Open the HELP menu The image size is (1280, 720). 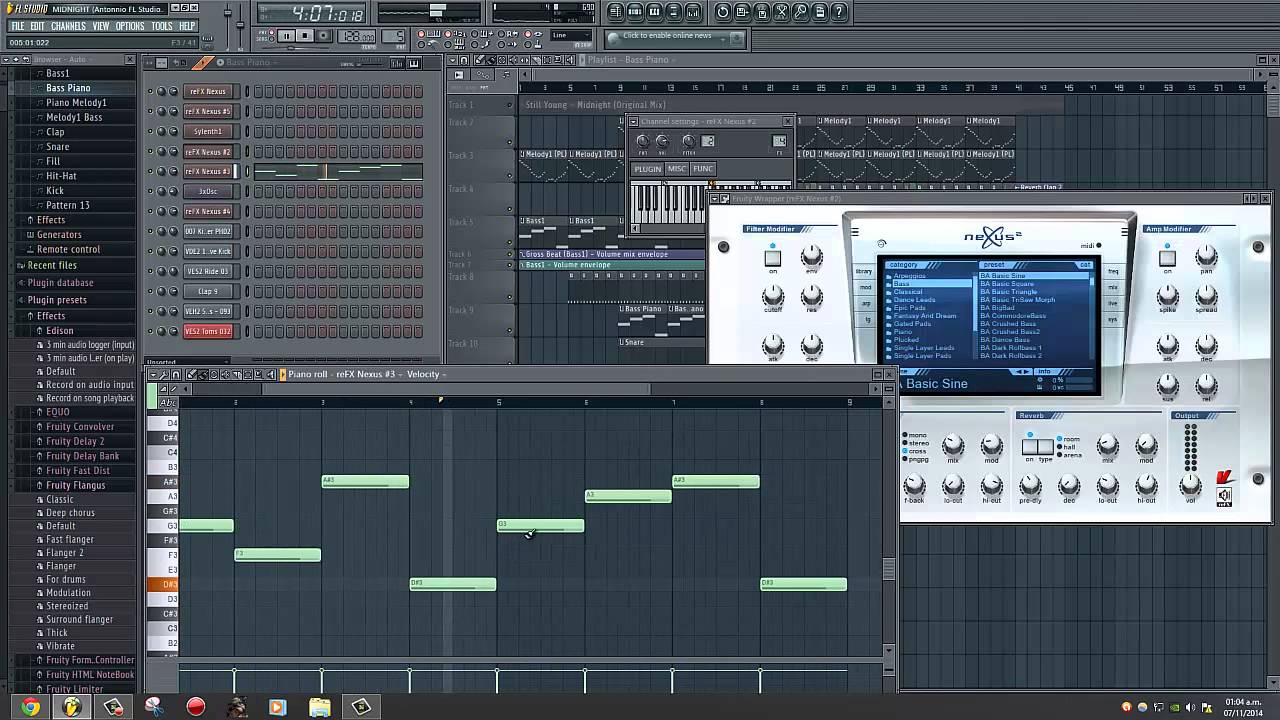pos(187,26)
